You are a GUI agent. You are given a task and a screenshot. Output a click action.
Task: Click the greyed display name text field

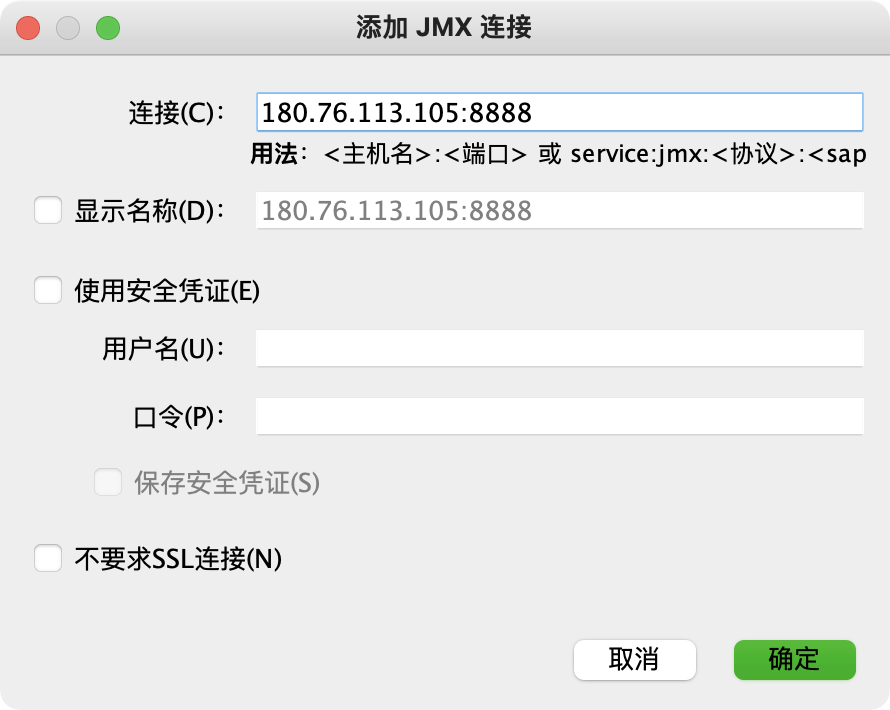pos(560,211)
